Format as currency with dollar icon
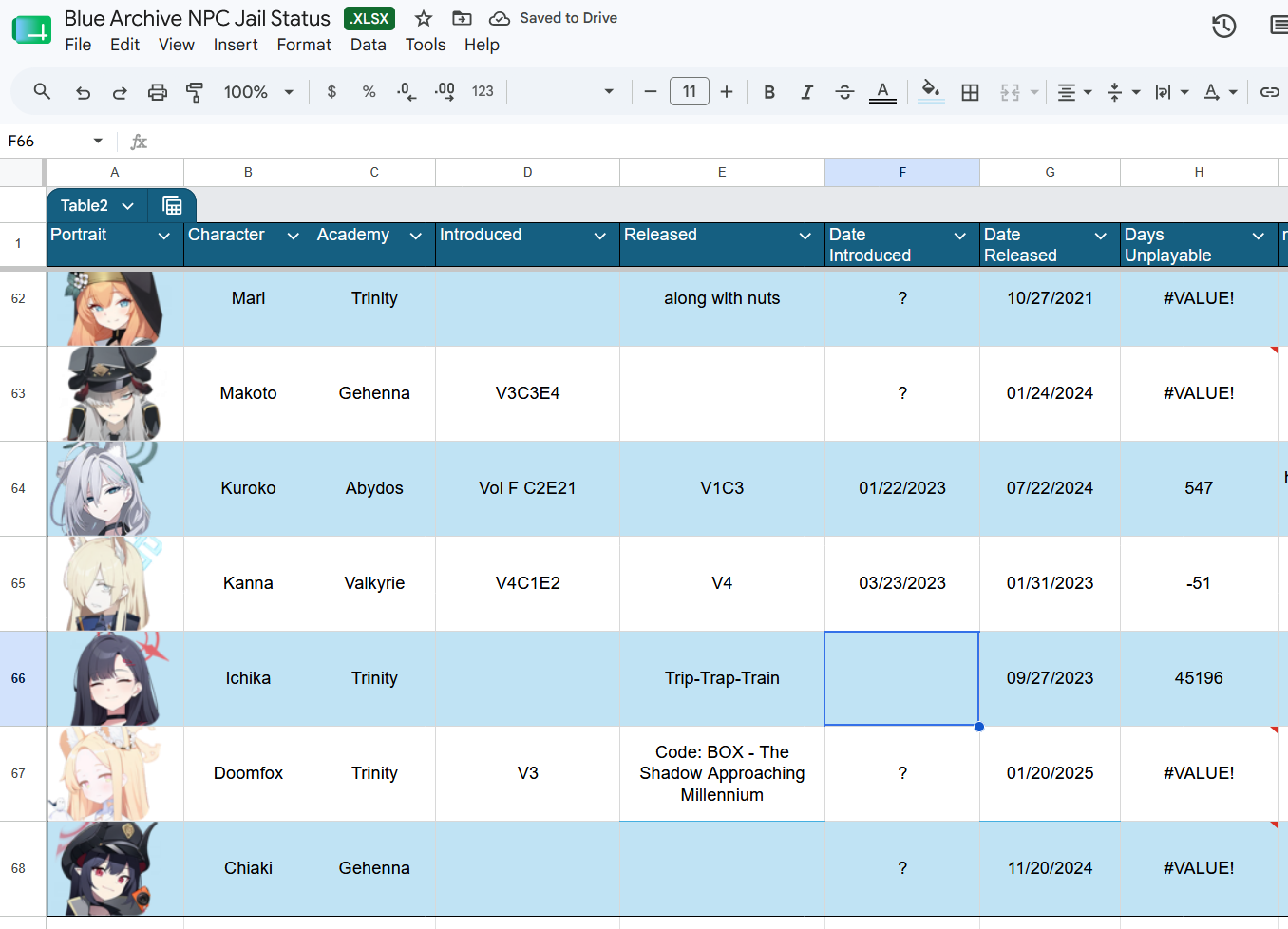 pos(331,92)
